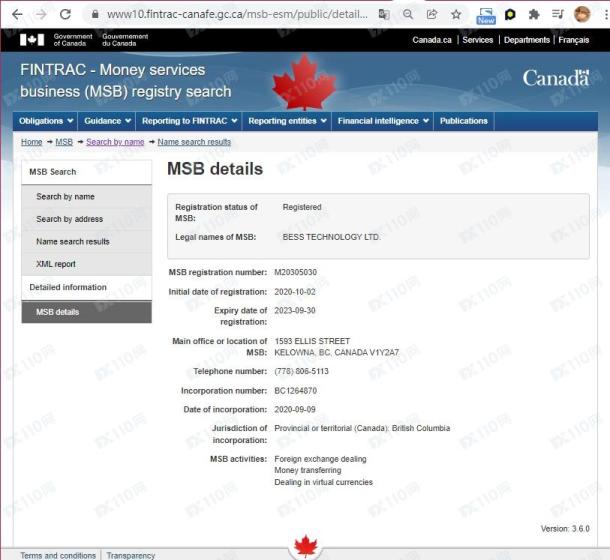Click the 'MSB details' page heading

point(215,169)
